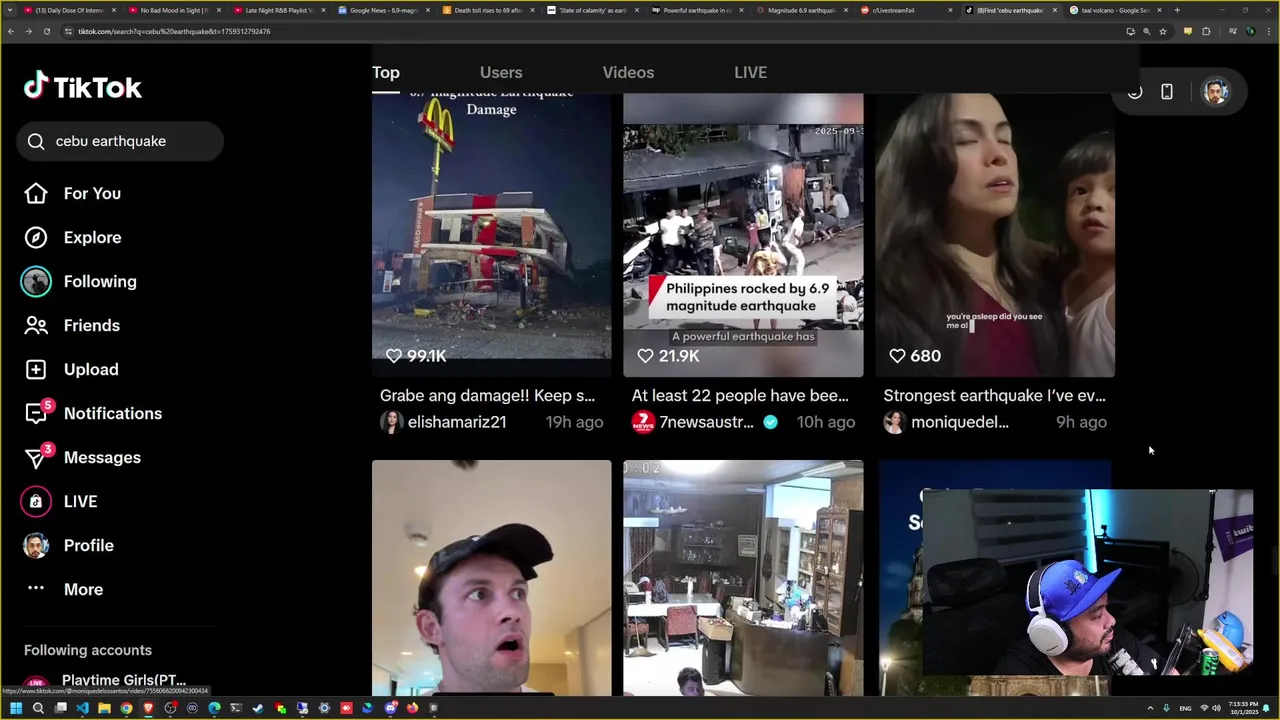Open Notifications icon with badge 5
1280x720 pixels.
pyautogui.click(x=37, y=412)
